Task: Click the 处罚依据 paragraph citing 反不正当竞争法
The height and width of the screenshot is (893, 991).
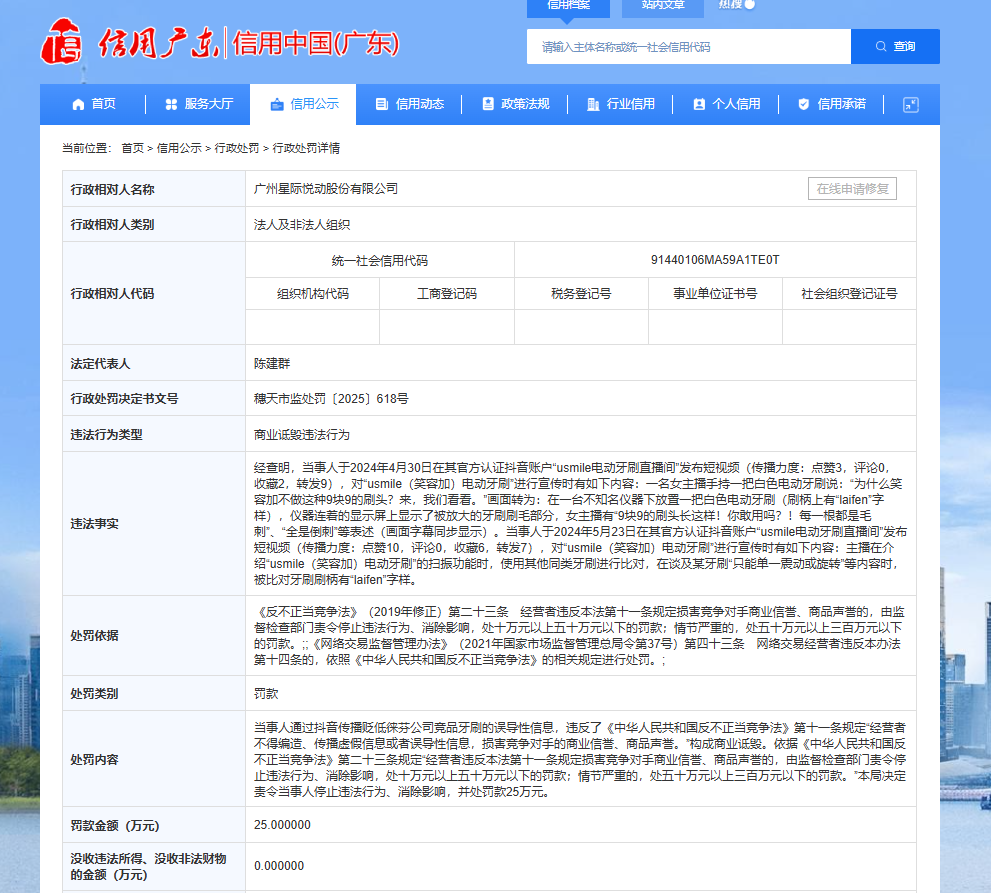Action: (580, 636)
